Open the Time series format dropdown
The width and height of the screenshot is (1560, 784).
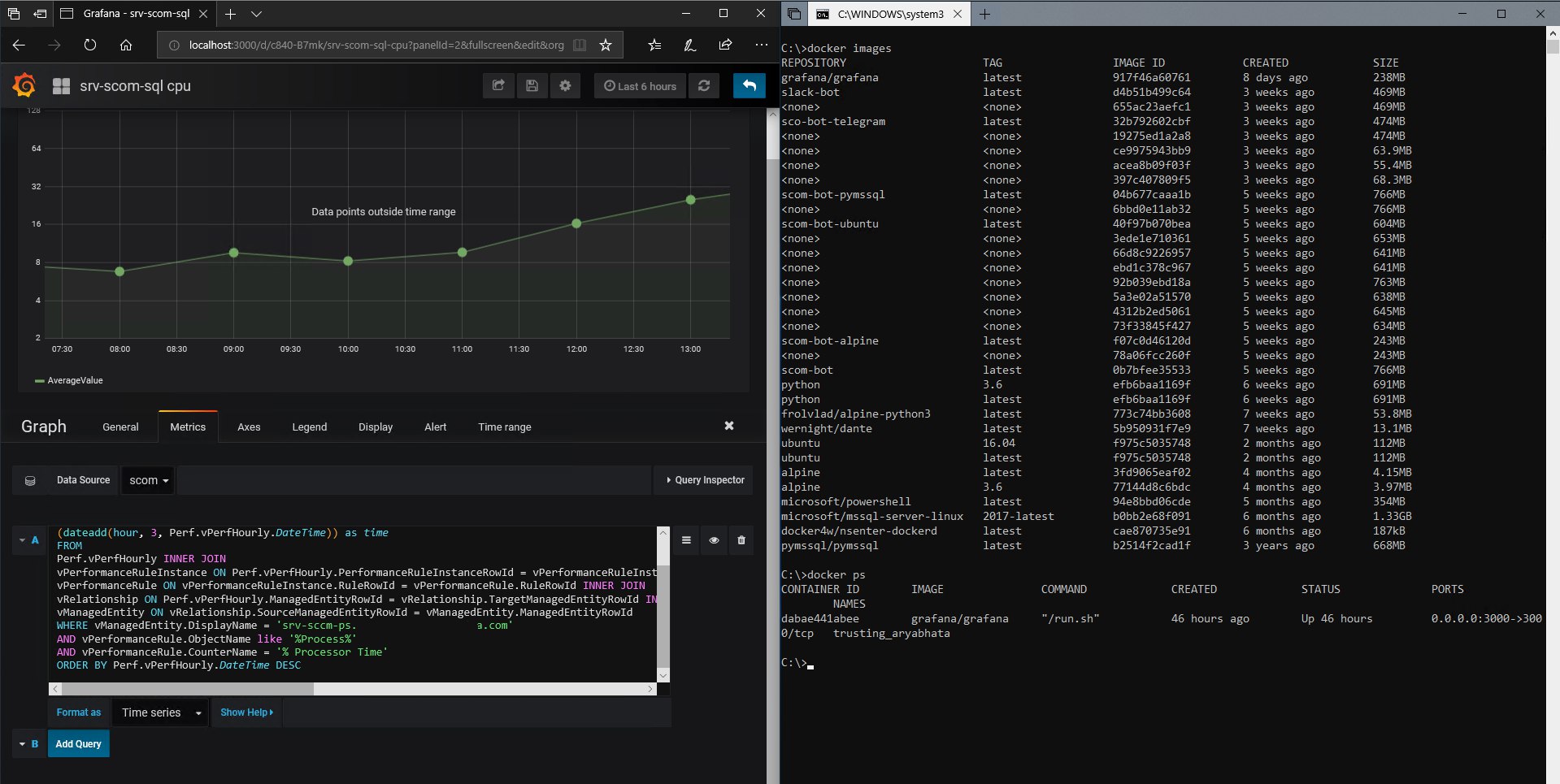(160, 713)
